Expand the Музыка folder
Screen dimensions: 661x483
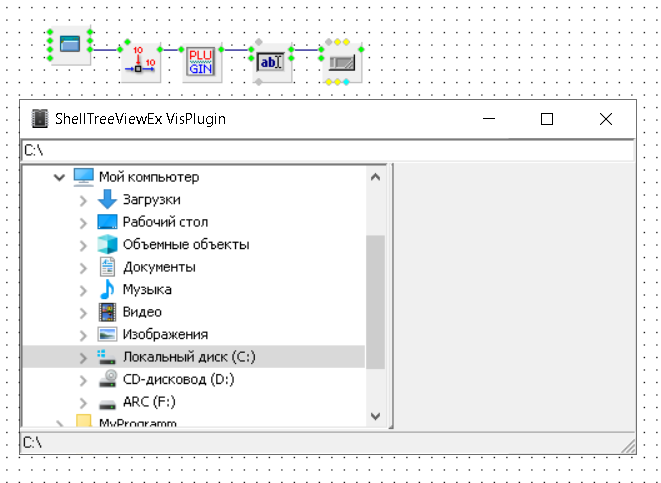click(x=83, y=290)
